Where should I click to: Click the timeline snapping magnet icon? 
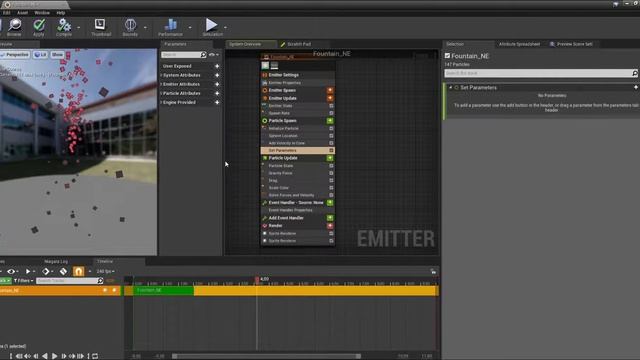(78, 271)
